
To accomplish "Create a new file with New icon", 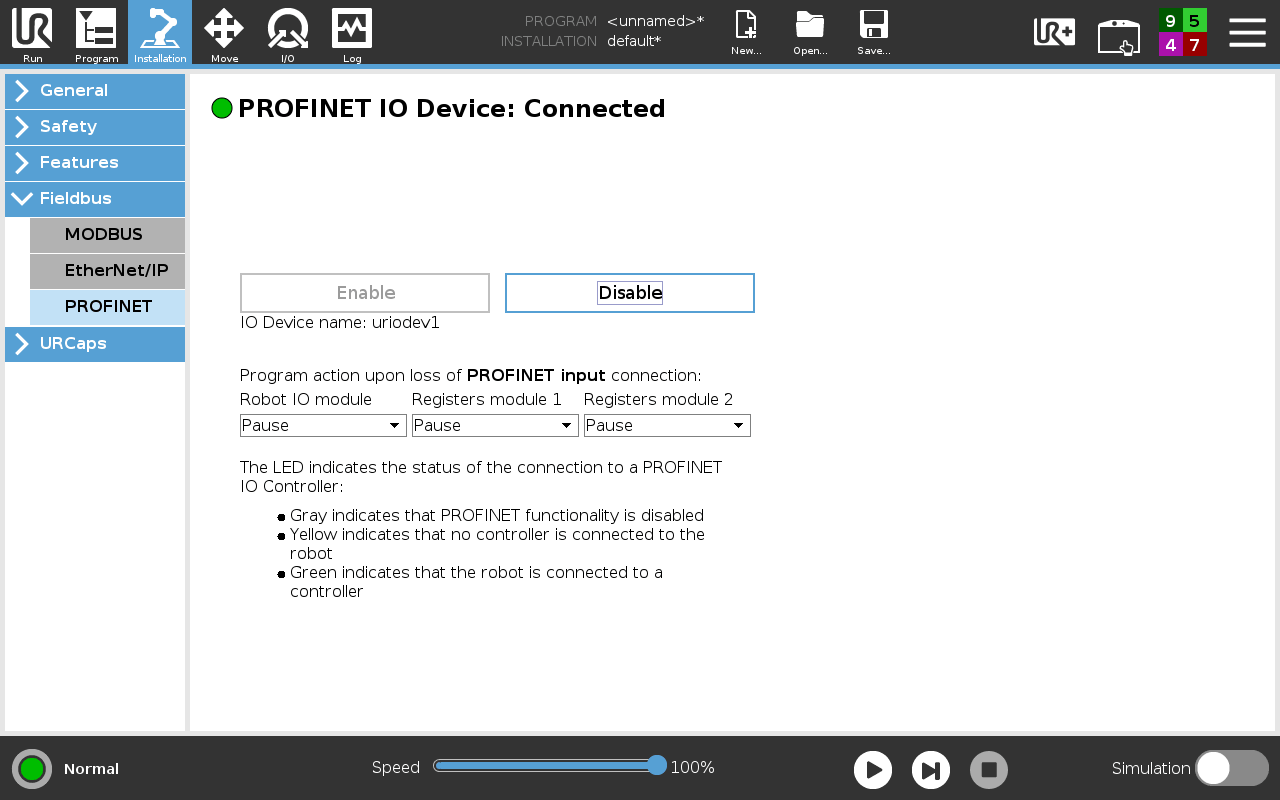I will pos(746,33).
